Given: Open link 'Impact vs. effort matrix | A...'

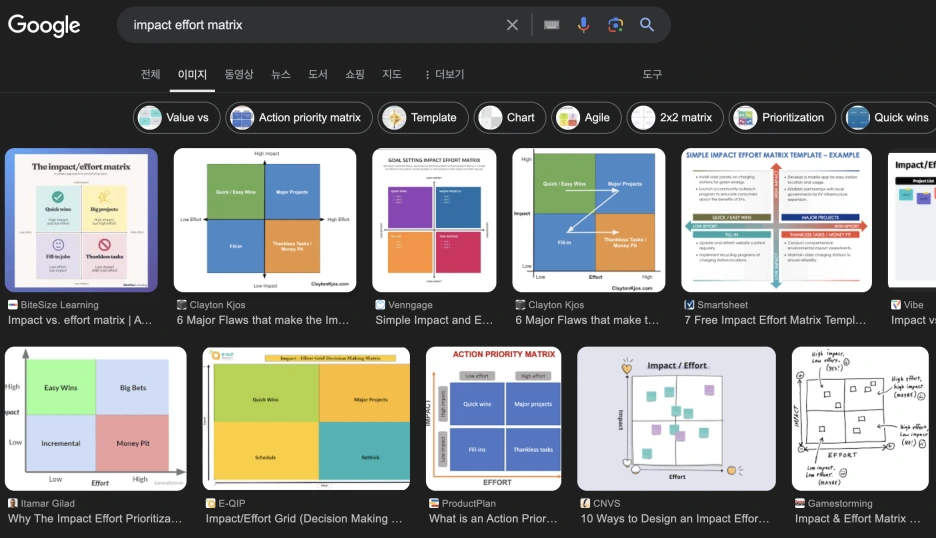Looking at the screenshot, I should (80, 320).
